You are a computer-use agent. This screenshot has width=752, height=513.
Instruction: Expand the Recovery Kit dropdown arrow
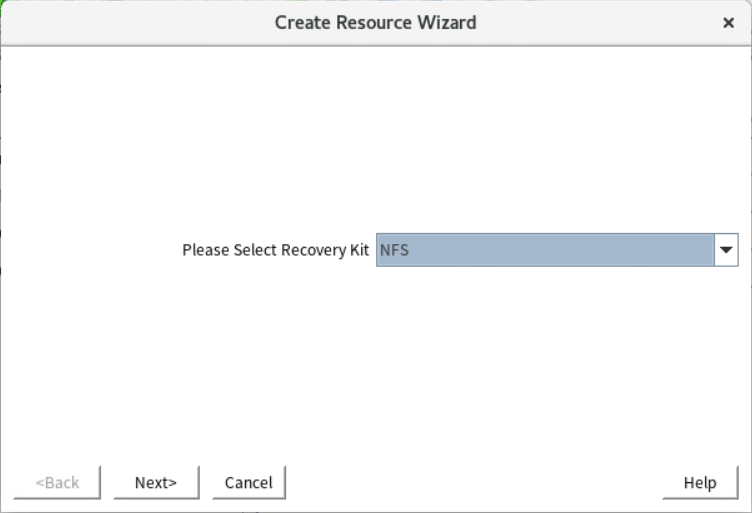tap(726, 250)
